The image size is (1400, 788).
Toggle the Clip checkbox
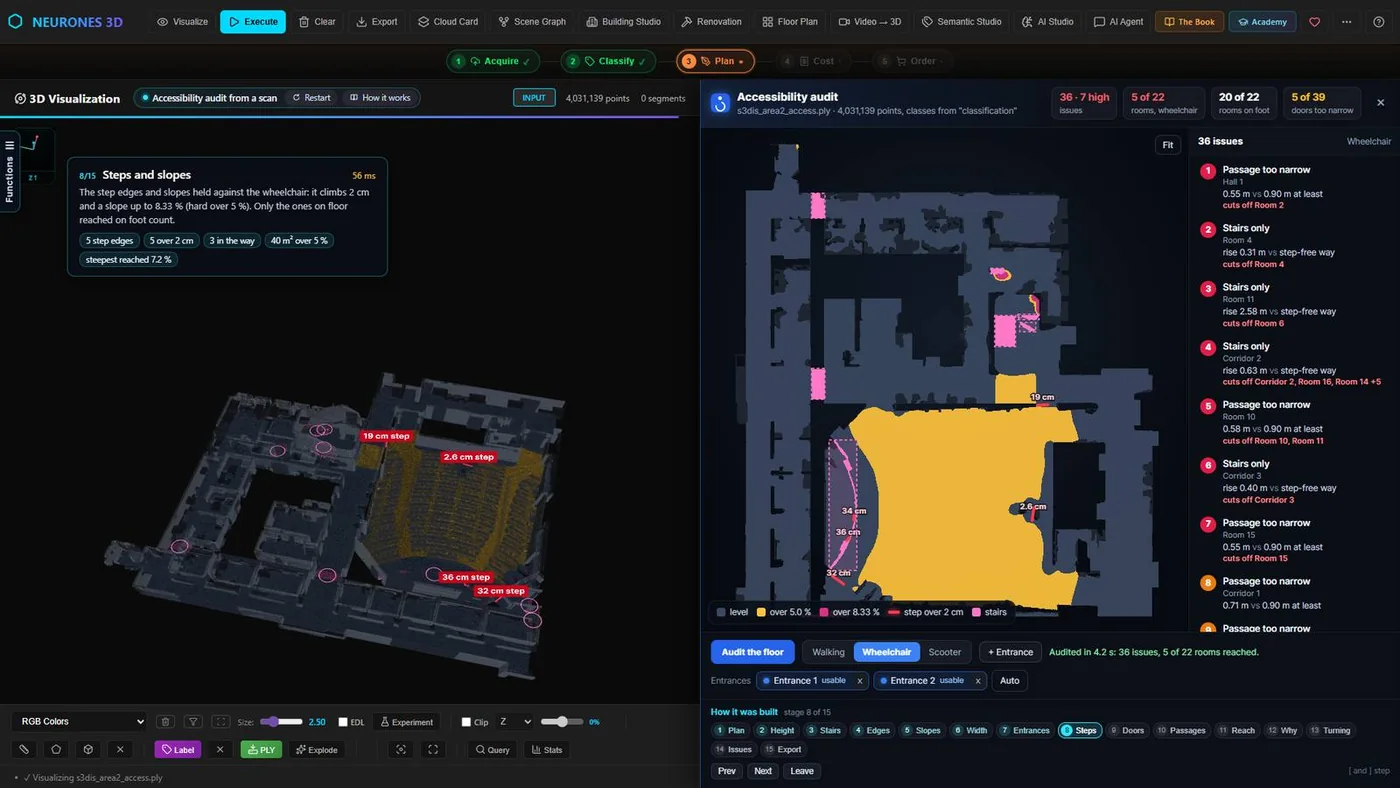[x=466, y=722]
